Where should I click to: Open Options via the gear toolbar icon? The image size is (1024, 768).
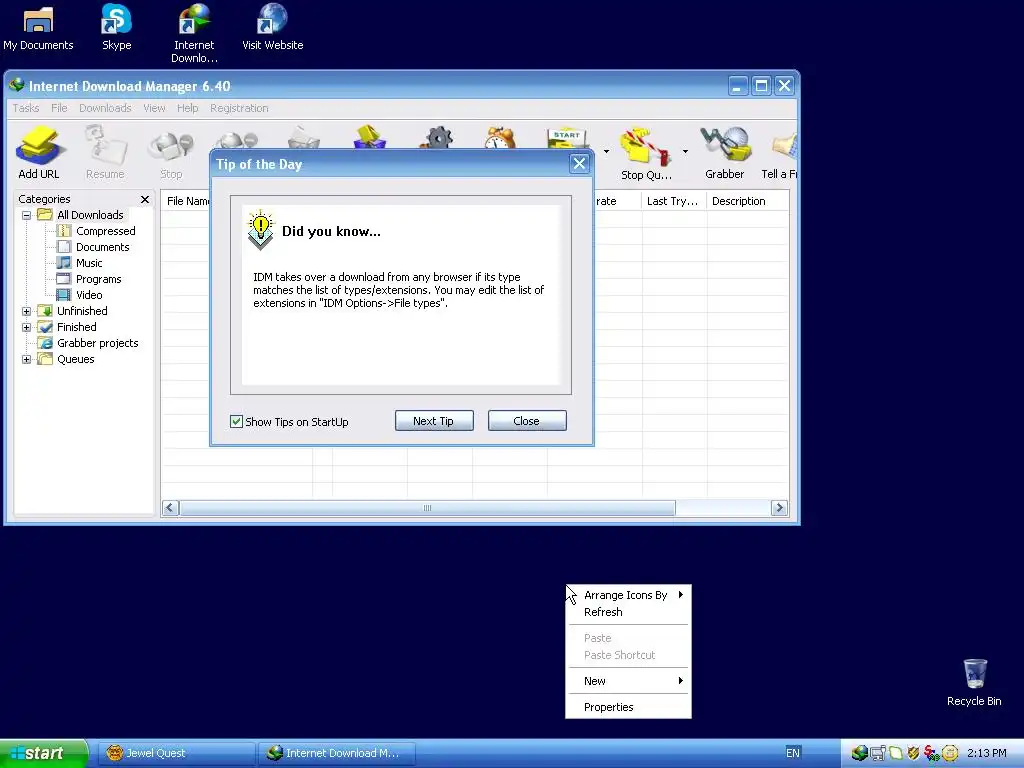(439, 137)
